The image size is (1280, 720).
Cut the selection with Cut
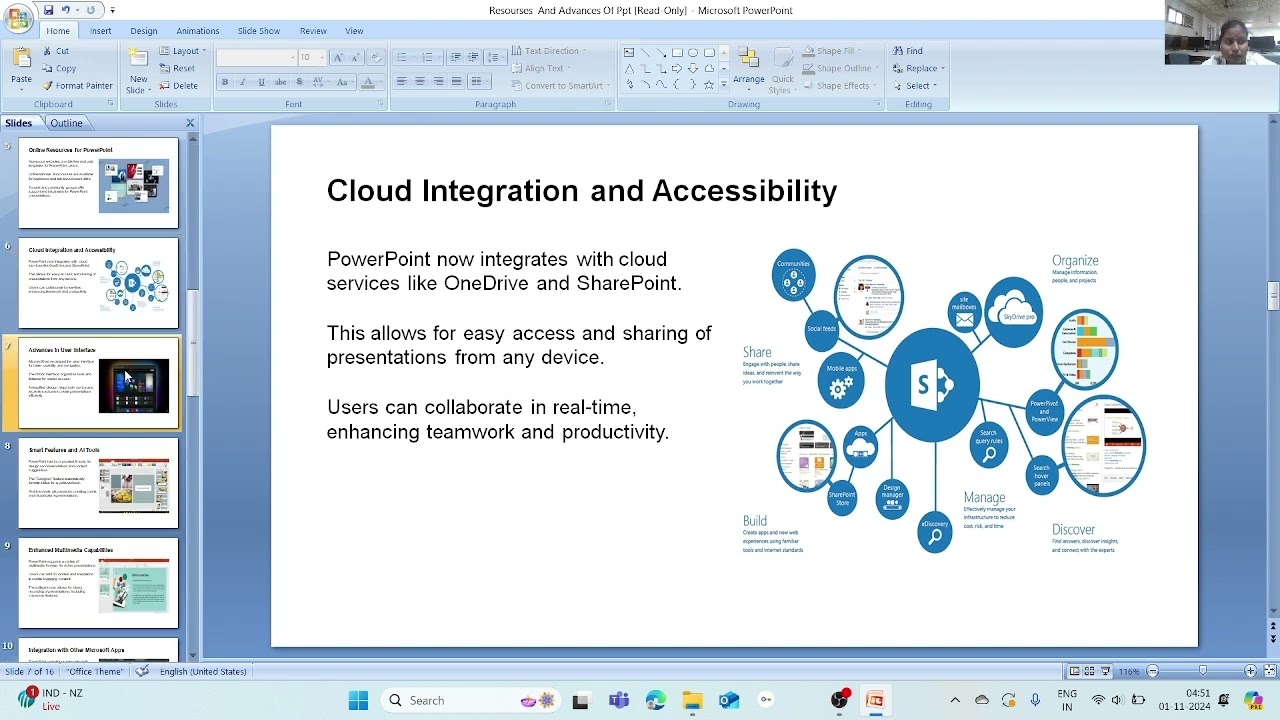tap(56, 51)
